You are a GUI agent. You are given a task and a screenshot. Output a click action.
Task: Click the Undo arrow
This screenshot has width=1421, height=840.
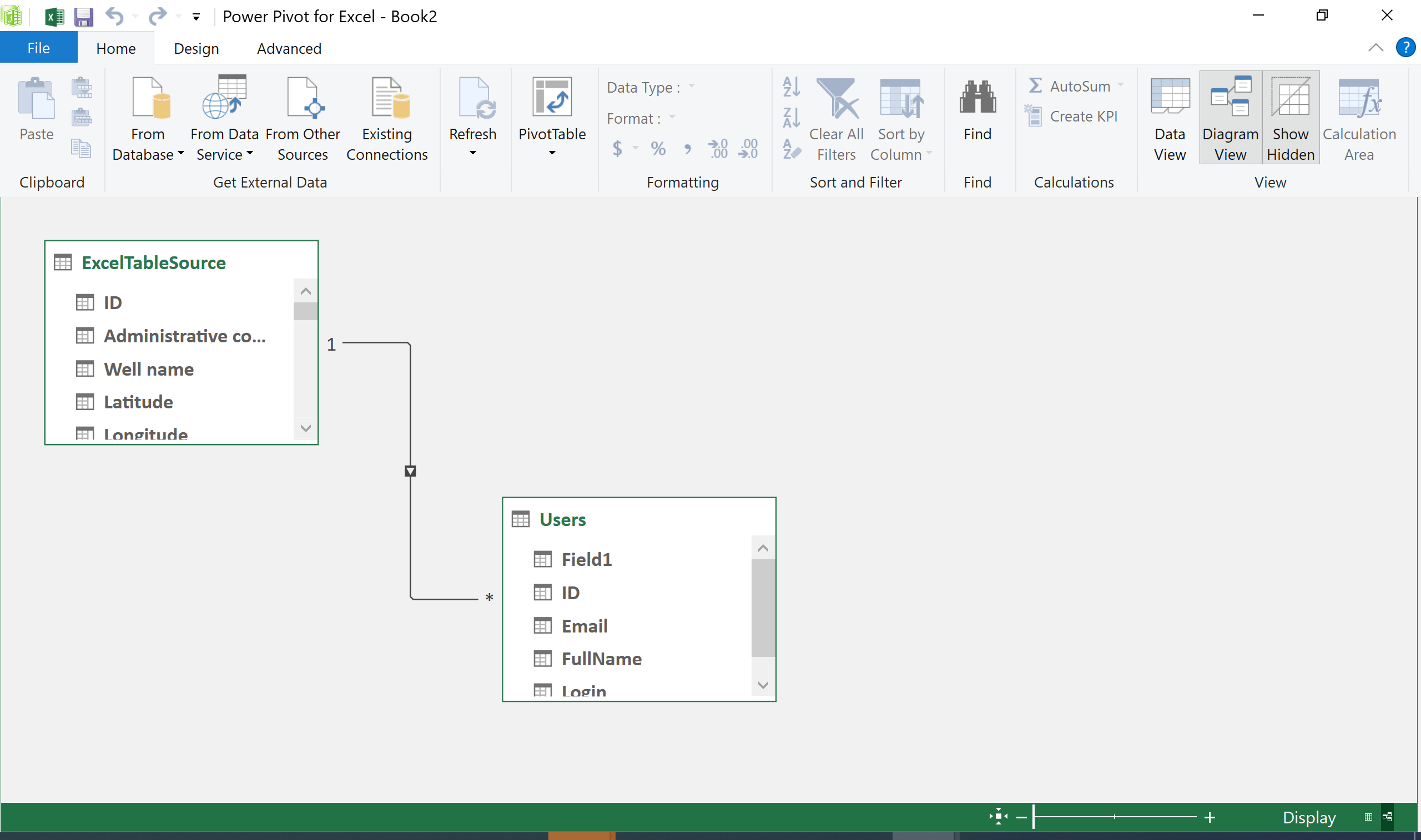(x=114, y=17)
